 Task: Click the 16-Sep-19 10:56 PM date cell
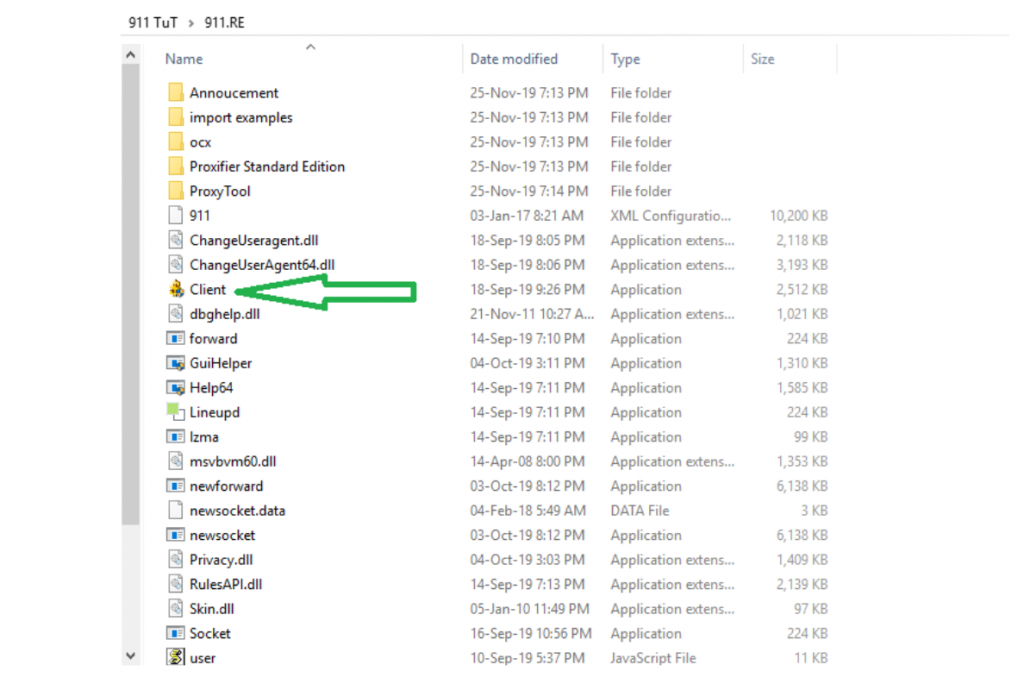(530, 633)
